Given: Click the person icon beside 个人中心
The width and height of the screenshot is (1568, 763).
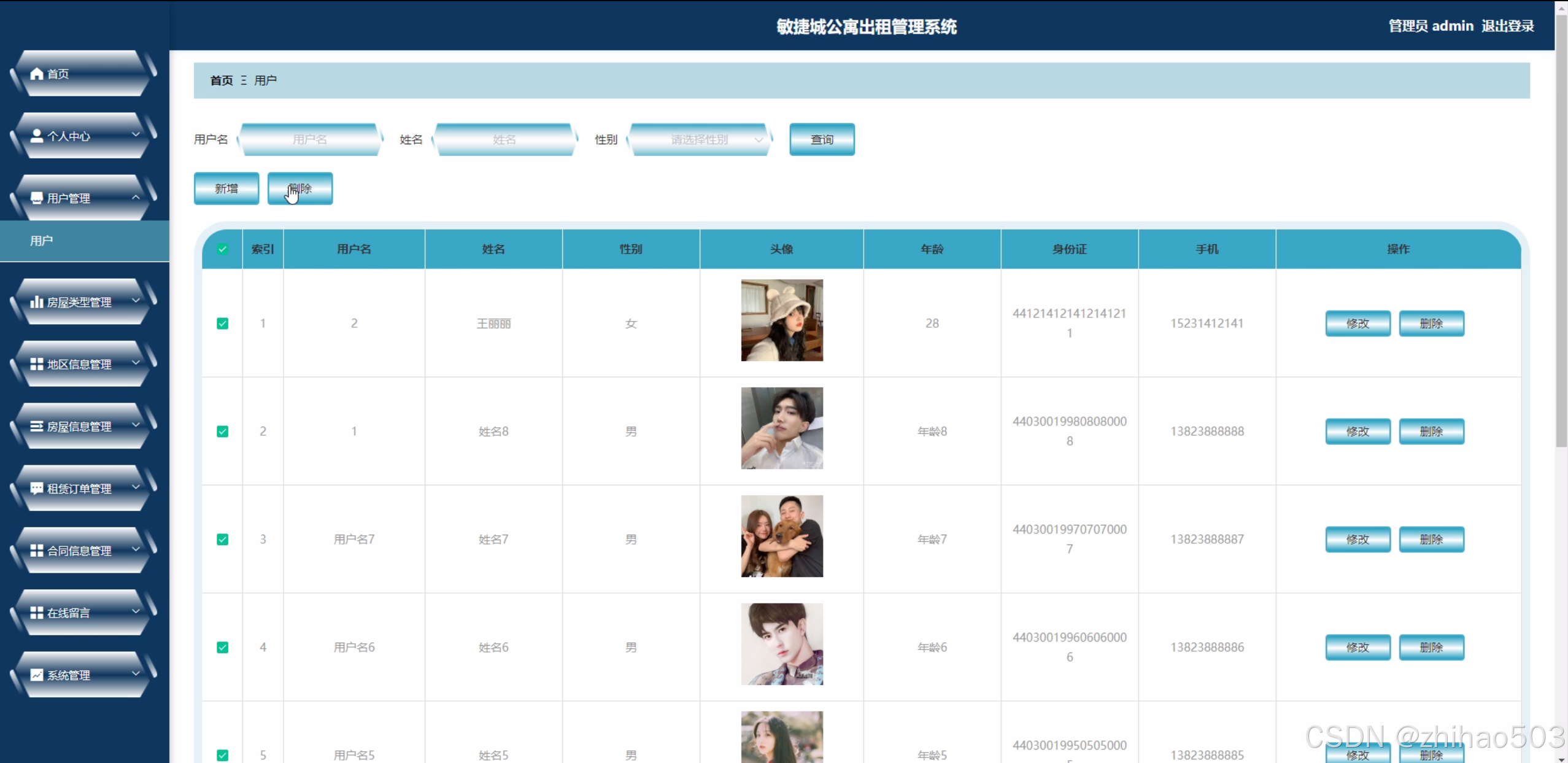Looking at the screenshot, I should (x=37, y=136).
